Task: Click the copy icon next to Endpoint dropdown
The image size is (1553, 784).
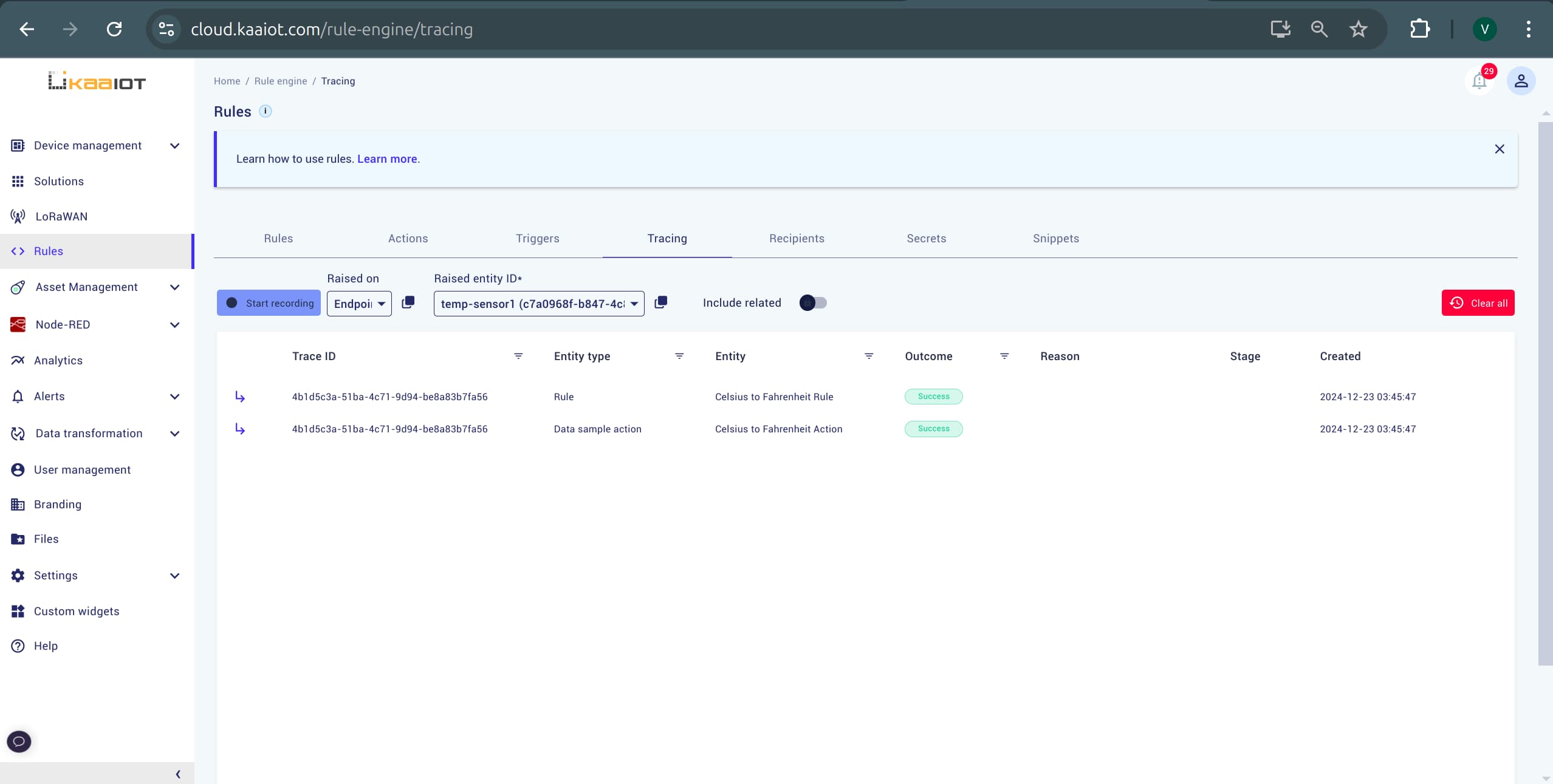Action: click(407, 302)
